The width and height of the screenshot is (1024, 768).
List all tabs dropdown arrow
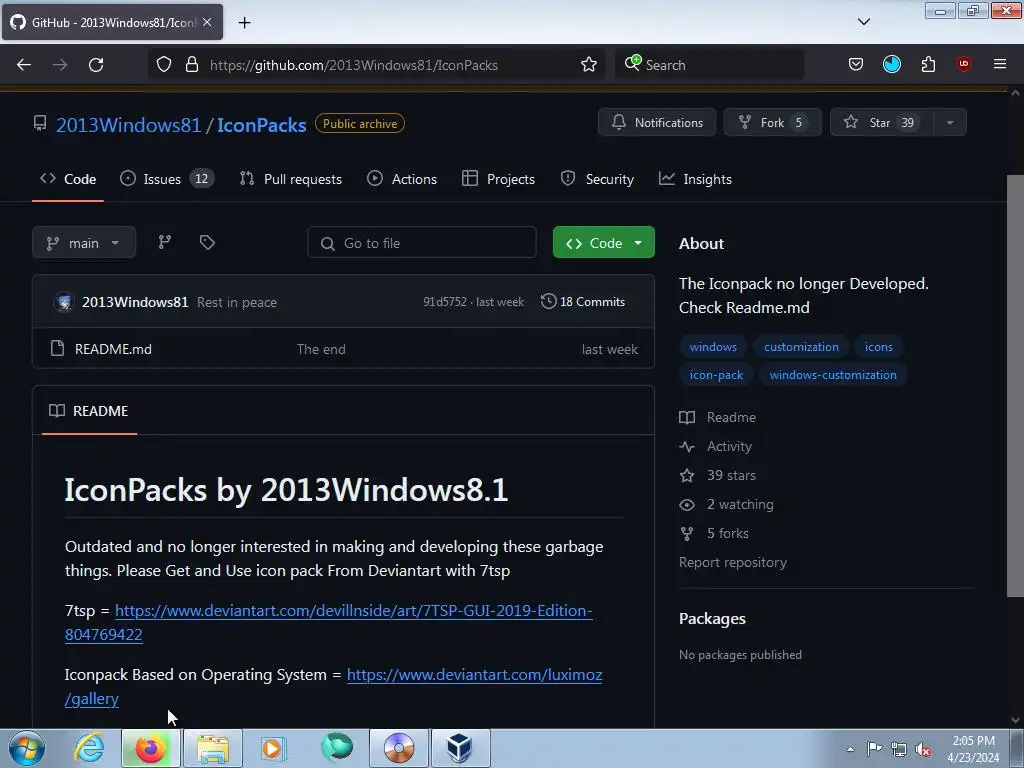[x=863, y=22]
